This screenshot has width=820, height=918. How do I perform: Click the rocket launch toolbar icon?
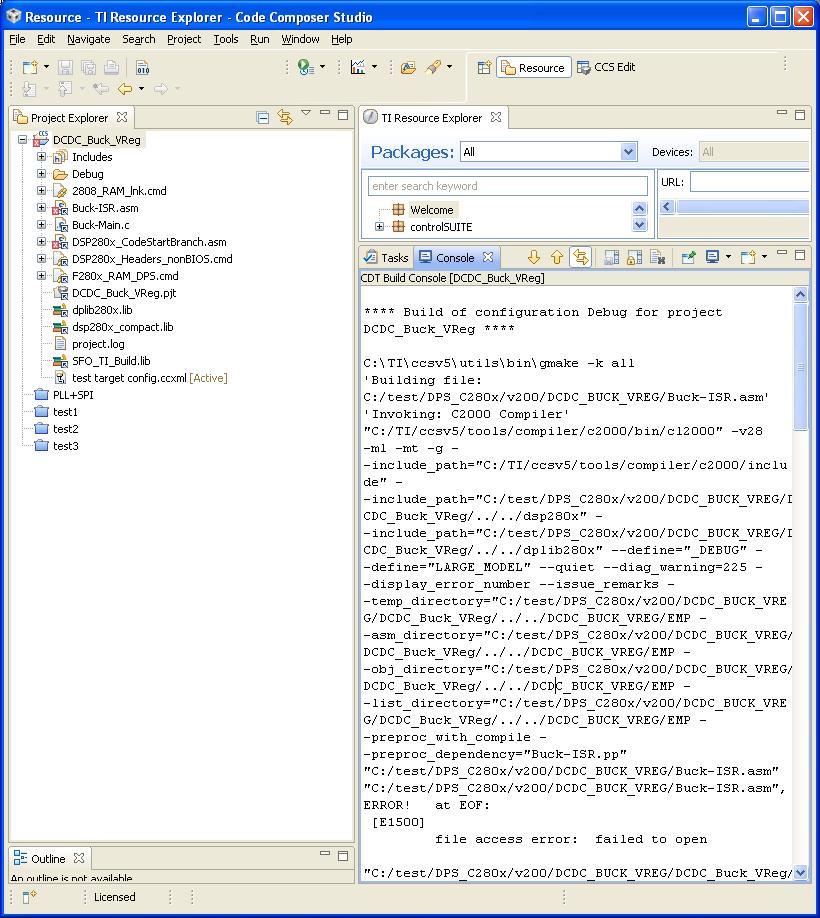[433, 67]
